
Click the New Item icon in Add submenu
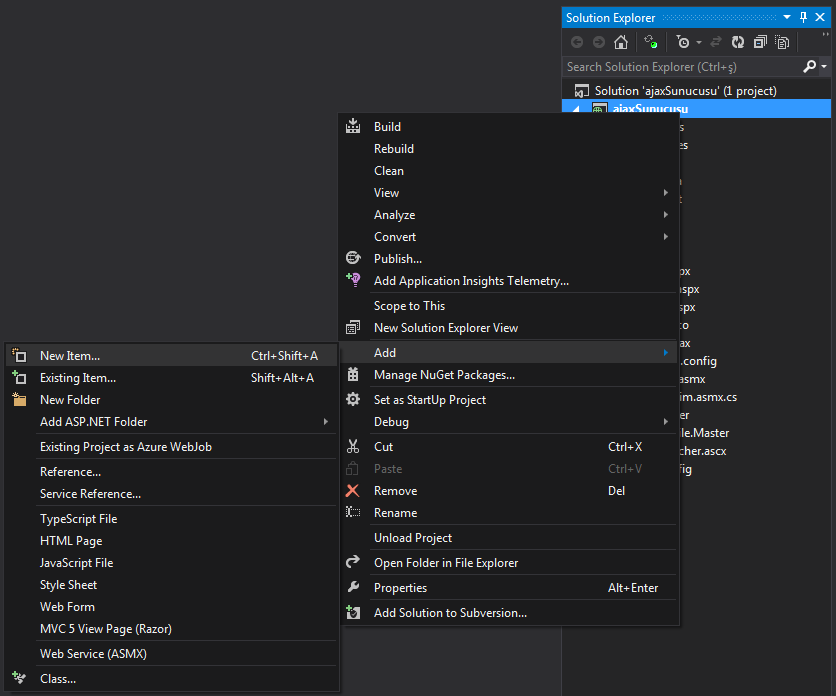tap(19, 355)
